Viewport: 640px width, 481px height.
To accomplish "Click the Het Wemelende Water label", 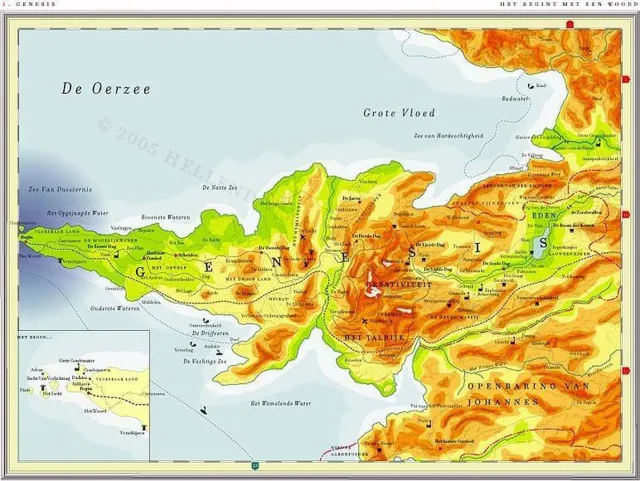I will (x=281, y=403).
